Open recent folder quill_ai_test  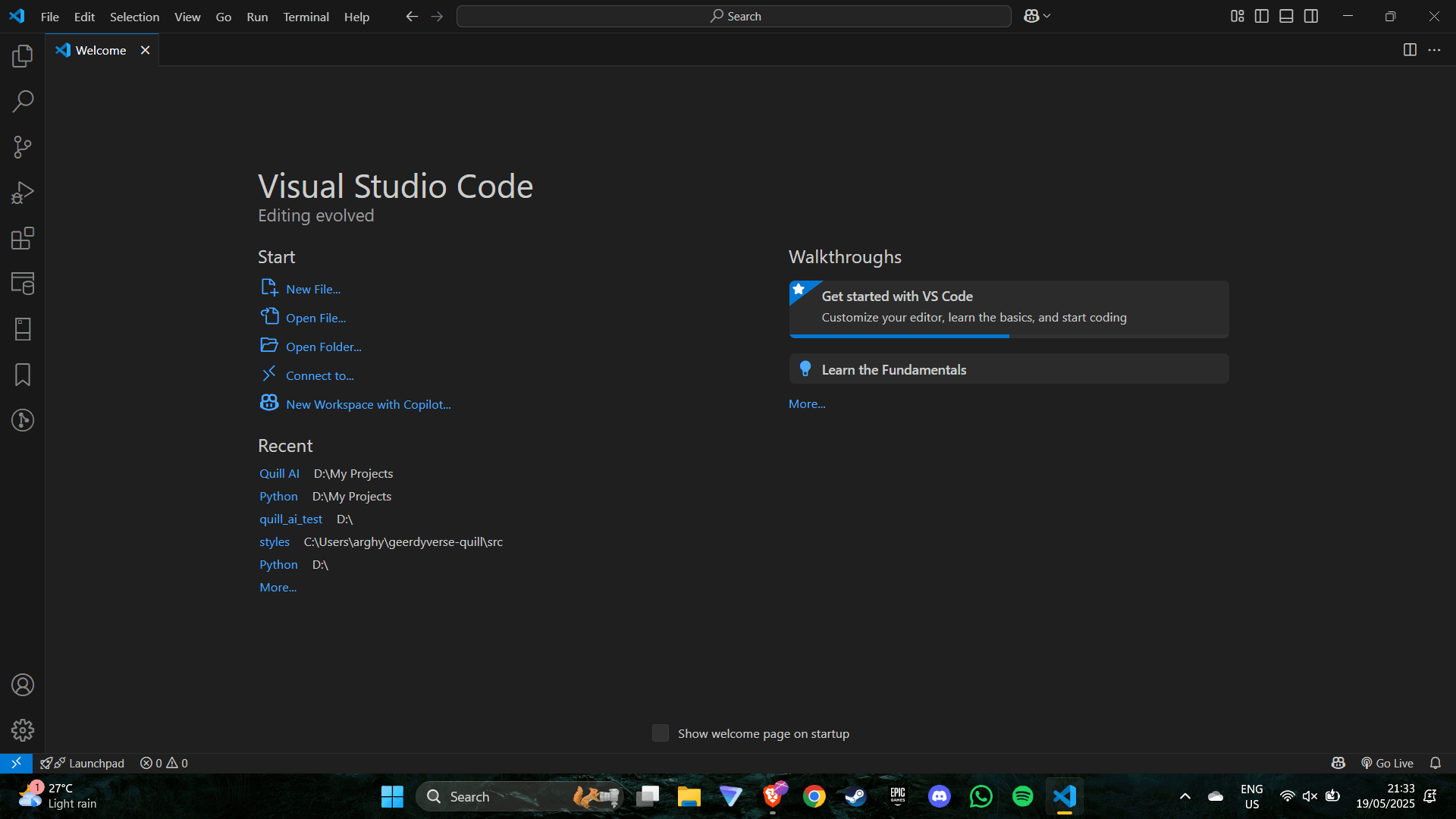coord(290,519)
